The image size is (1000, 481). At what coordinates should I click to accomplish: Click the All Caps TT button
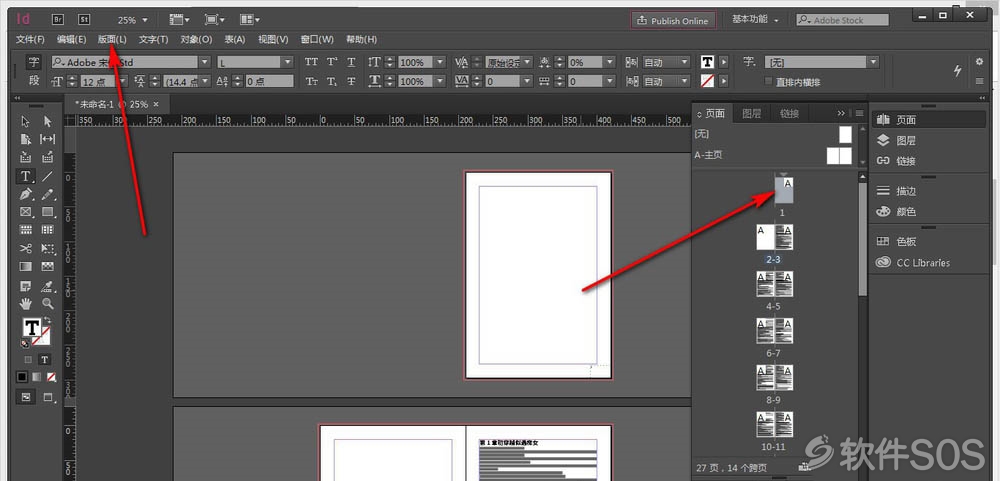(311, 63)
